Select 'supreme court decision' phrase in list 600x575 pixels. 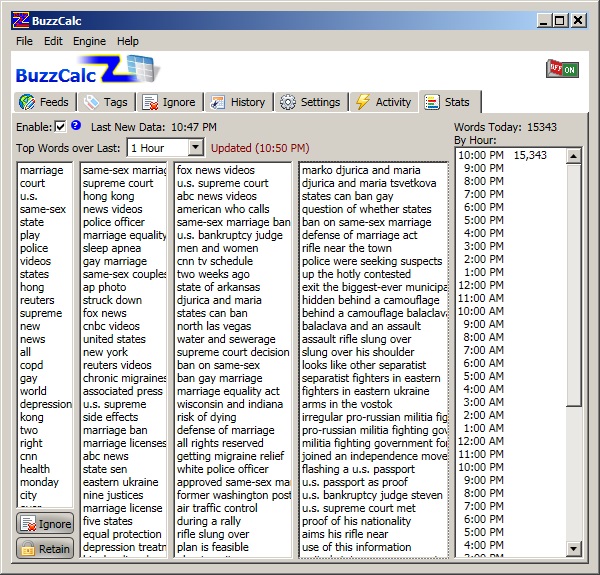click(x=233, y=353)
